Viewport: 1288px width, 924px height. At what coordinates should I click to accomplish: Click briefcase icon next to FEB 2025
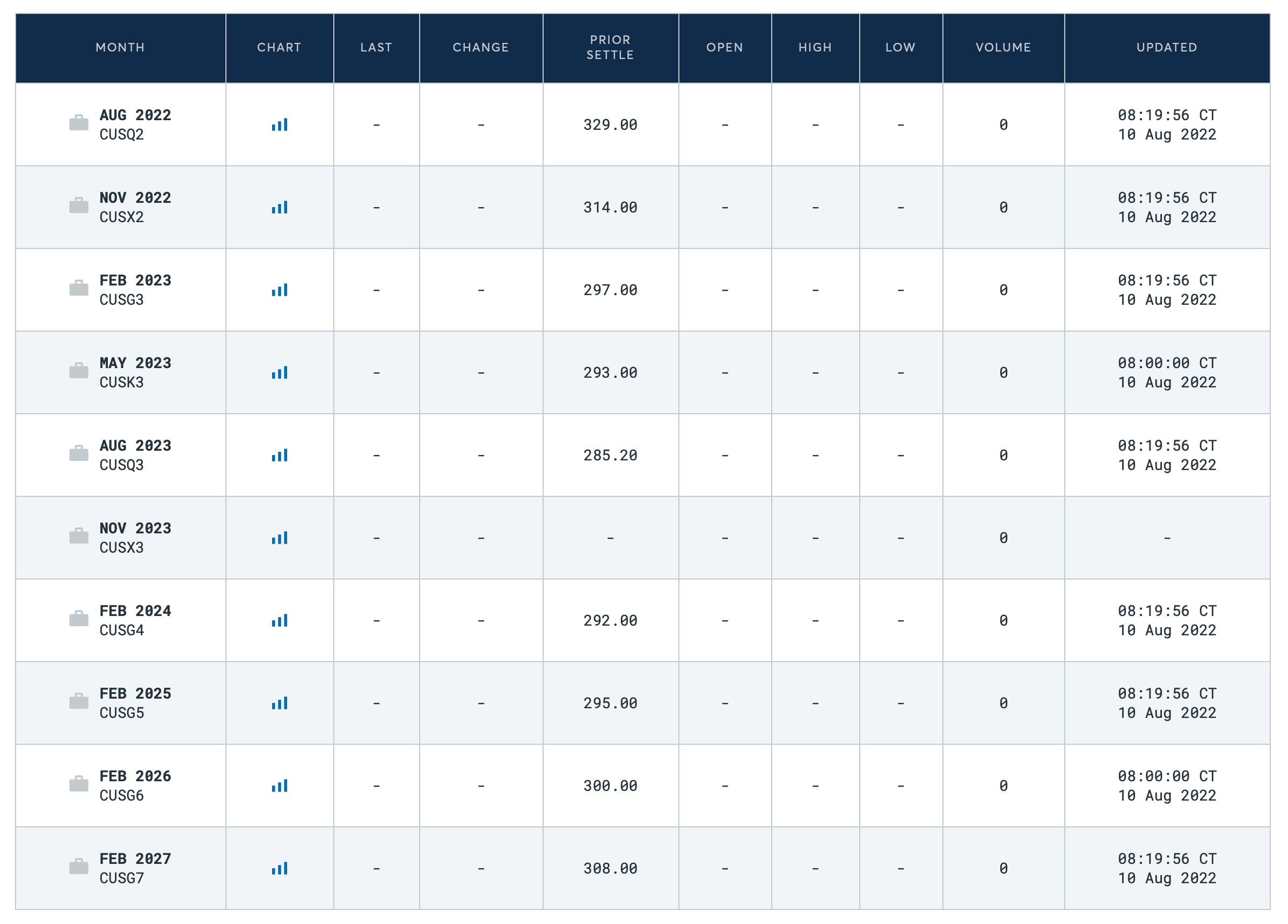coord(79,701)
